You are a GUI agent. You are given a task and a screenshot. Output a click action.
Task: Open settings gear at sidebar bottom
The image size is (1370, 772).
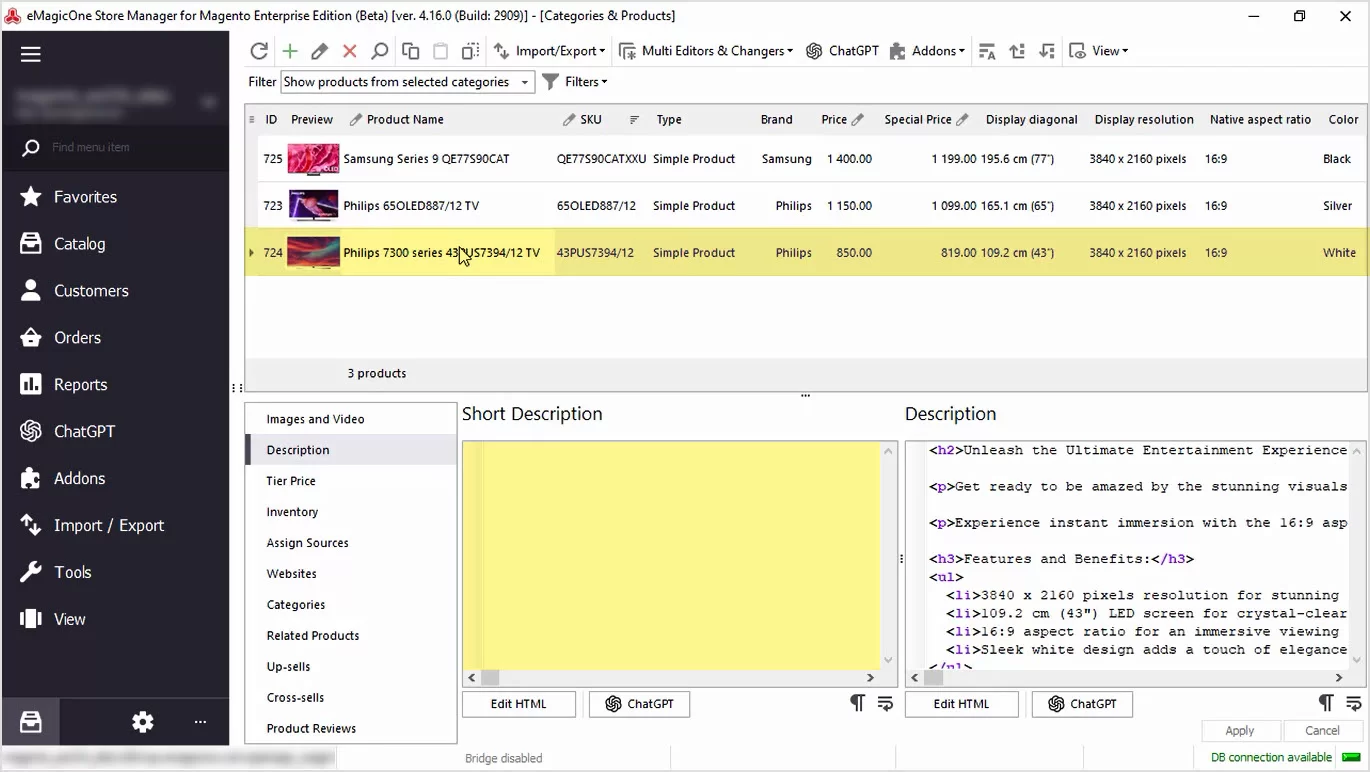click(143, 721)
